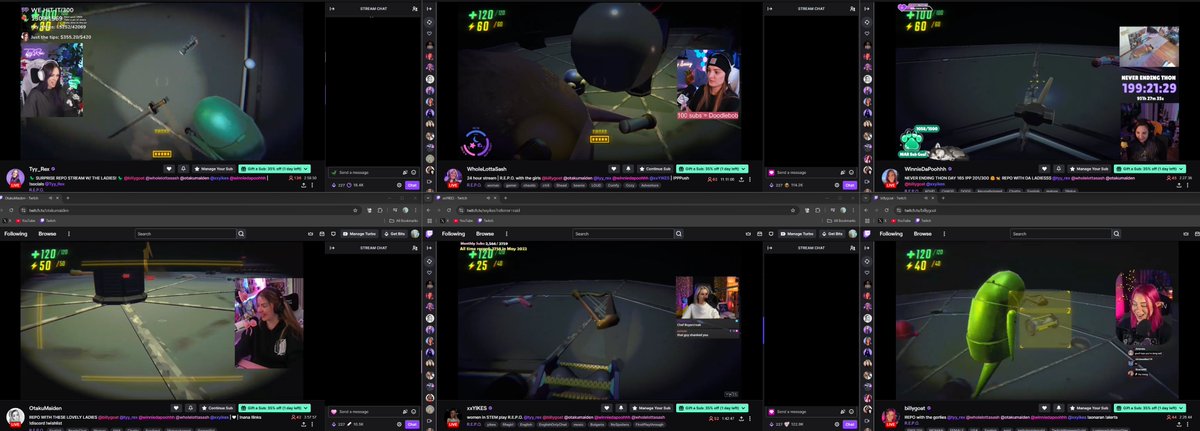Click Search field in xxYIKES window
The image size is (1200, 431).
pos(623,233)
